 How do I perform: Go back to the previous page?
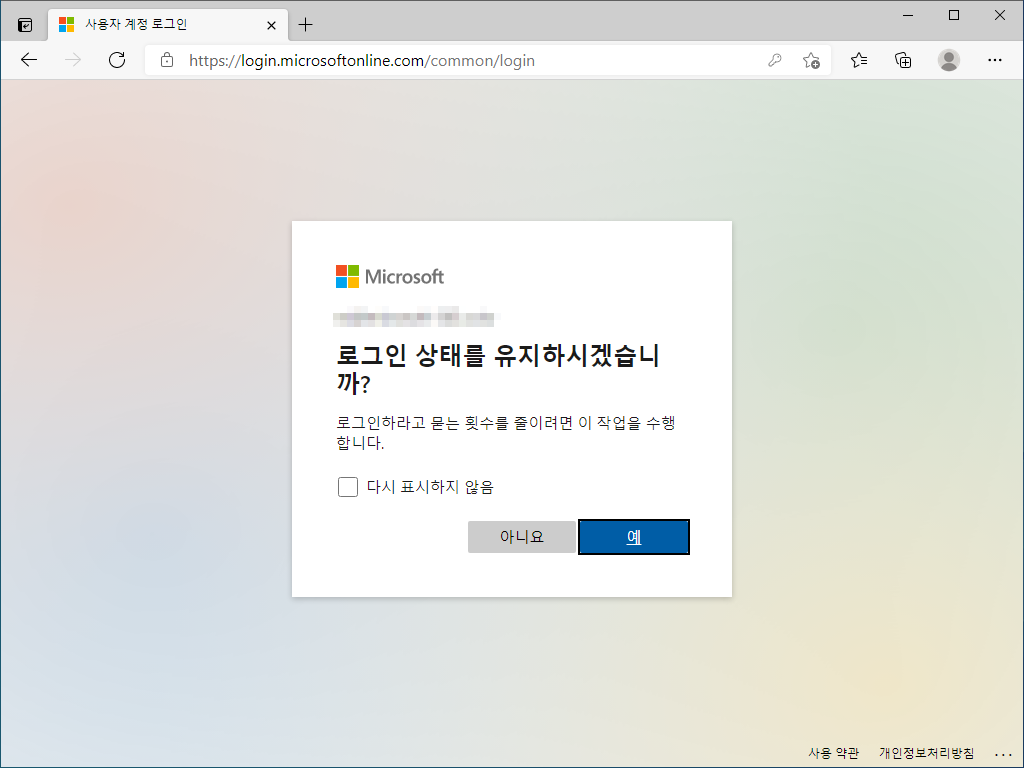tap(29, 60)
